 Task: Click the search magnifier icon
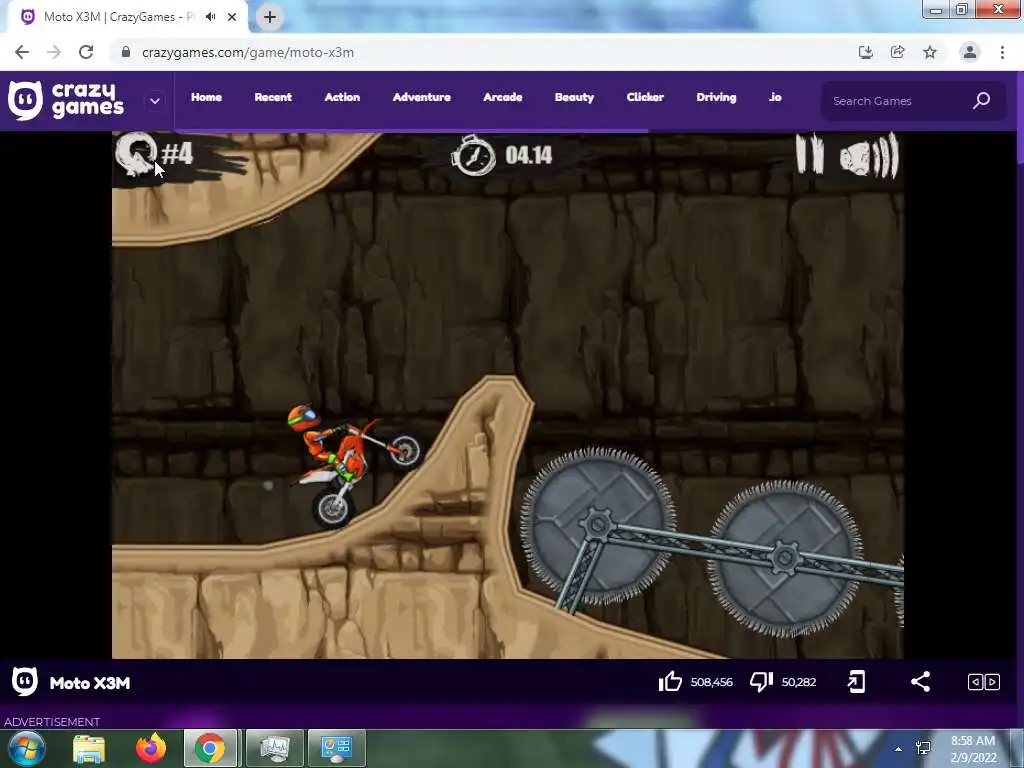point(982,101)
